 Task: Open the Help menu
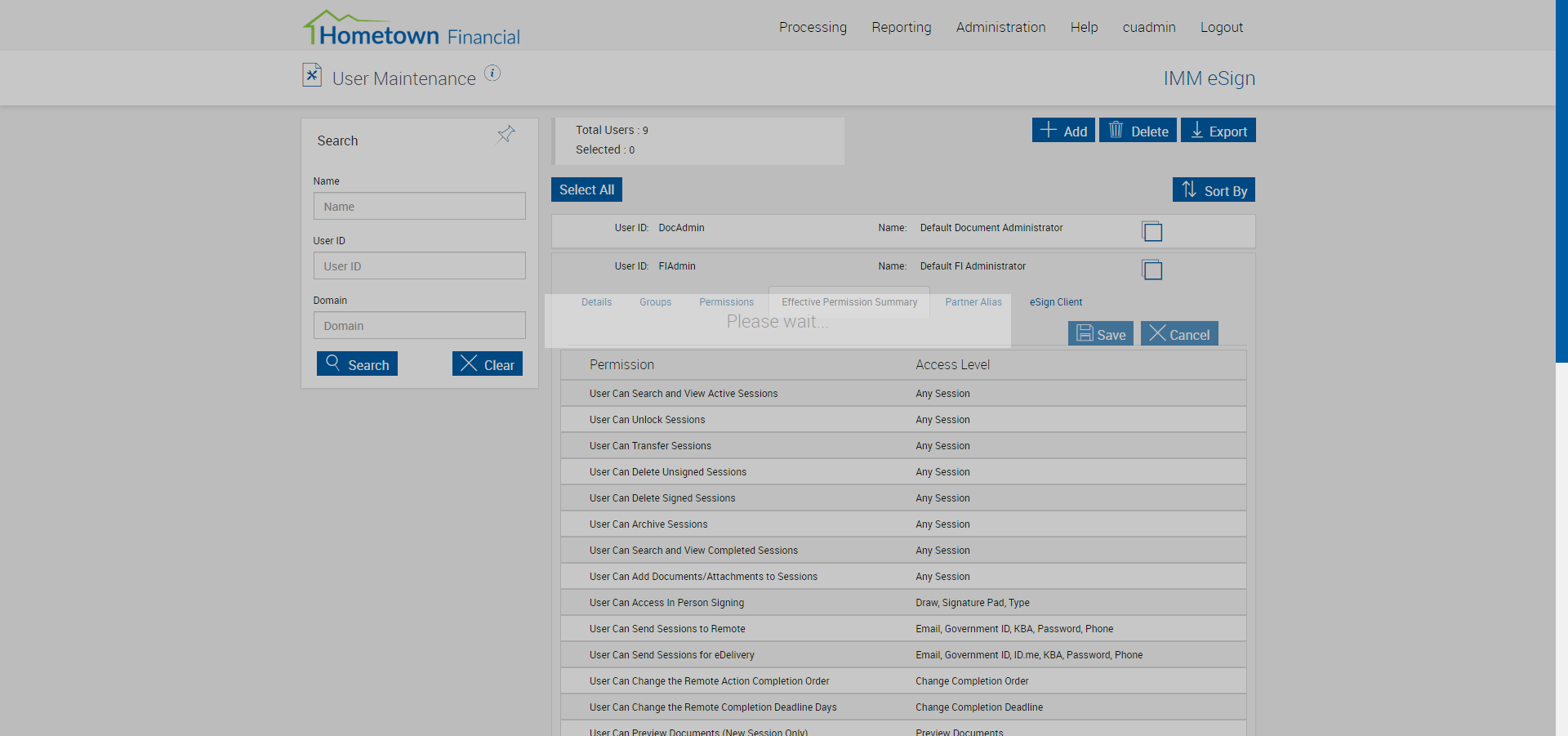1085,27
